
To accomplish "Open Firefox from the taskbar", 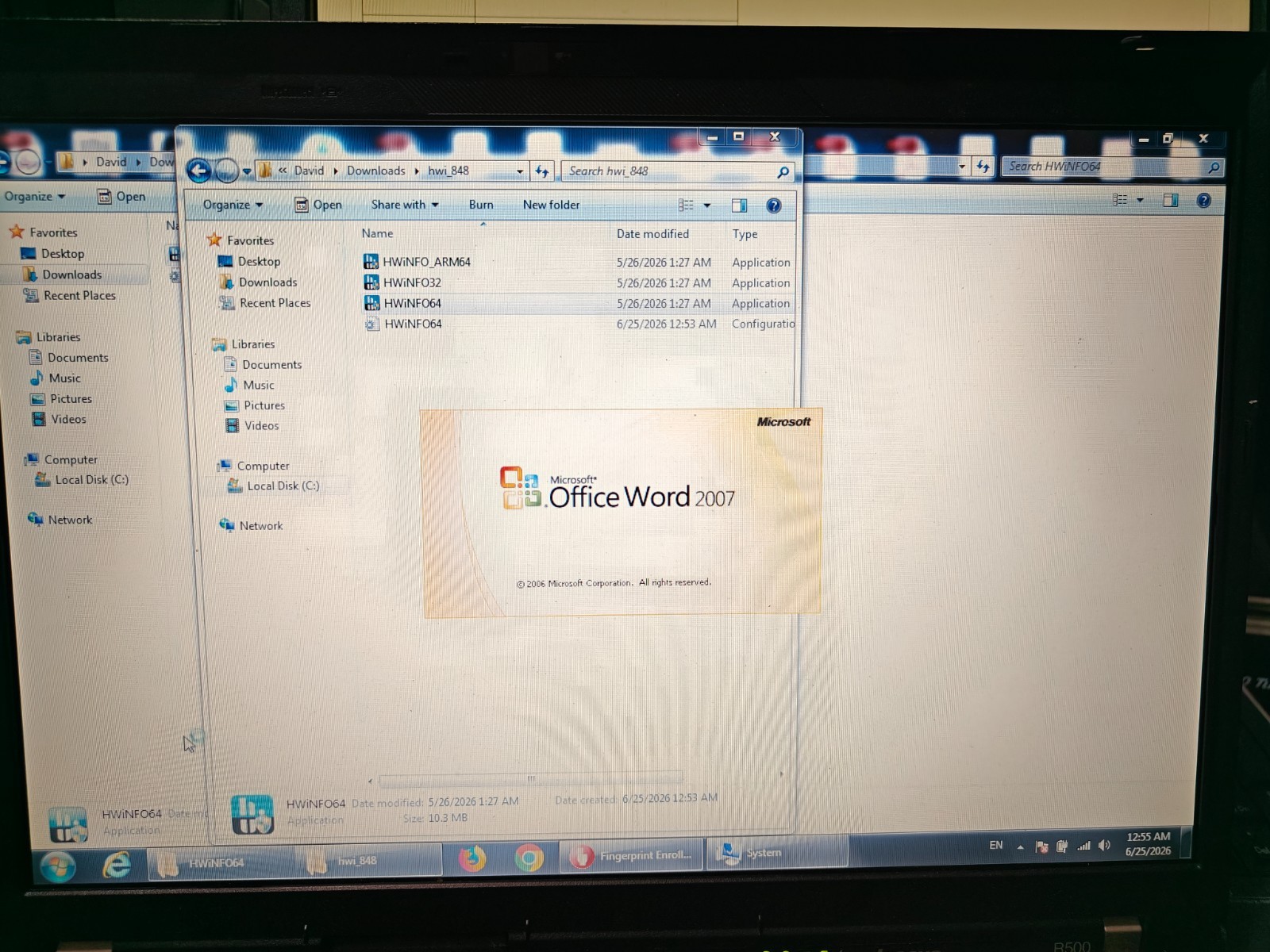I will pos(472,858).
